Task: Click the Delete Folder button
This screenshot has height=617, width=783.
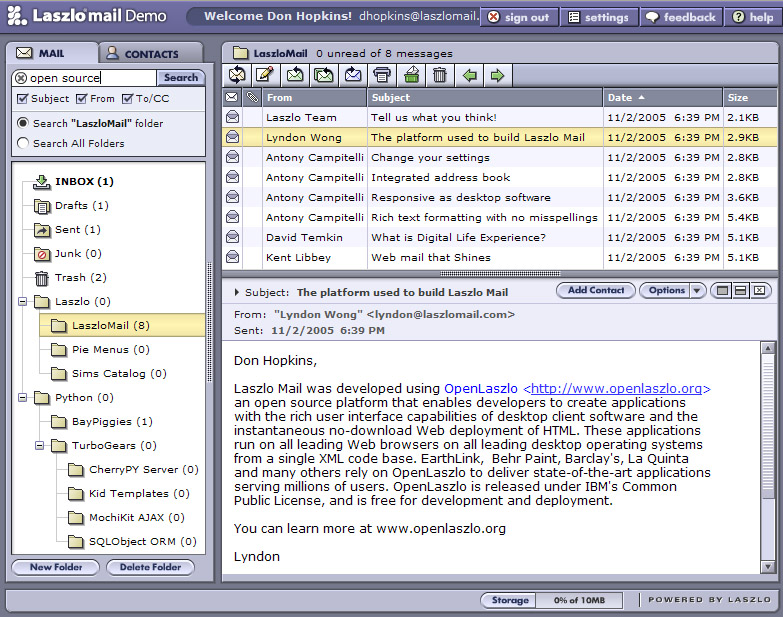Action: (x=150, y=567)
